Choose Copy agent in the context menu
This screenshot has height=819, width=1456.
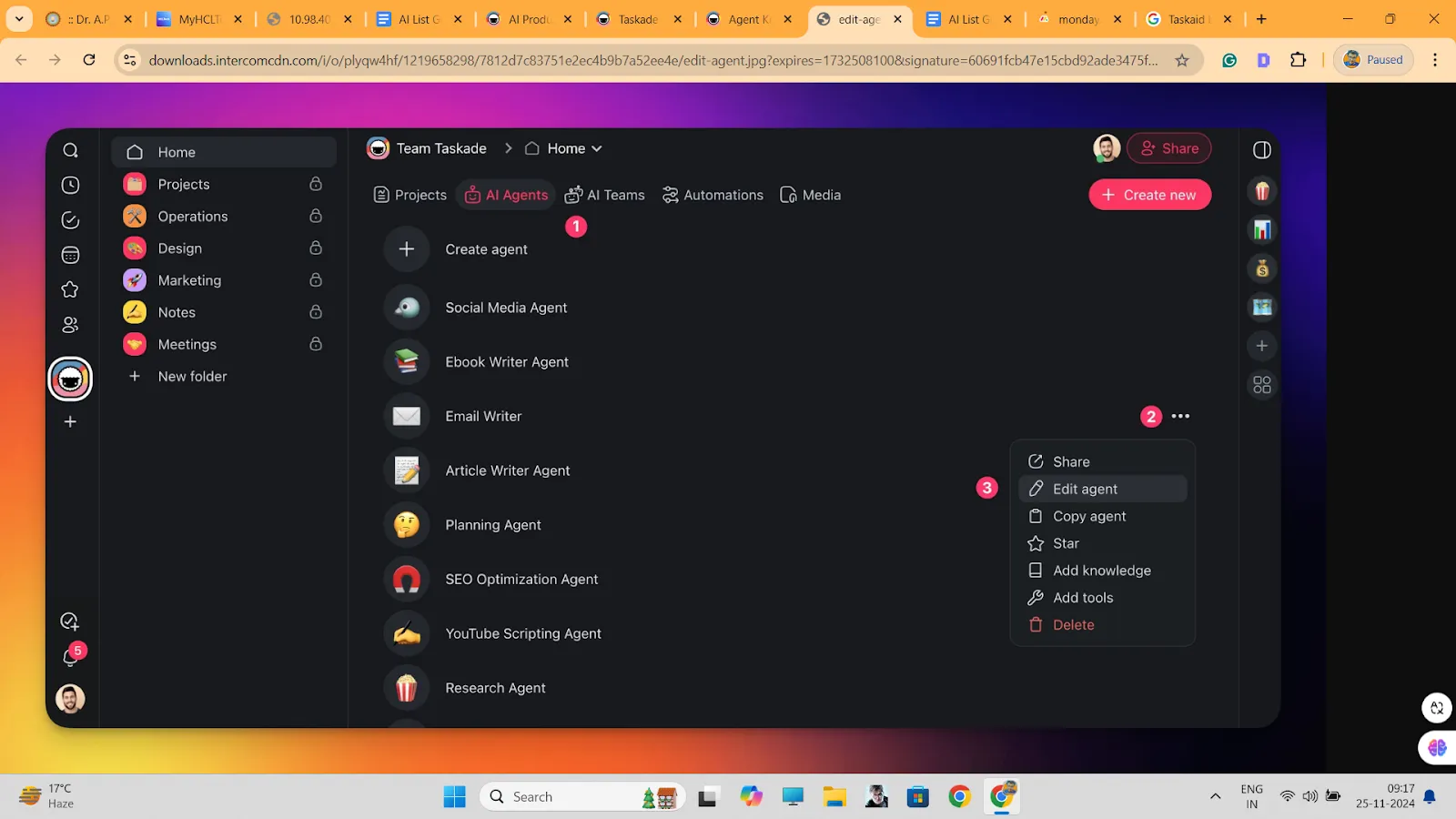1103,517
